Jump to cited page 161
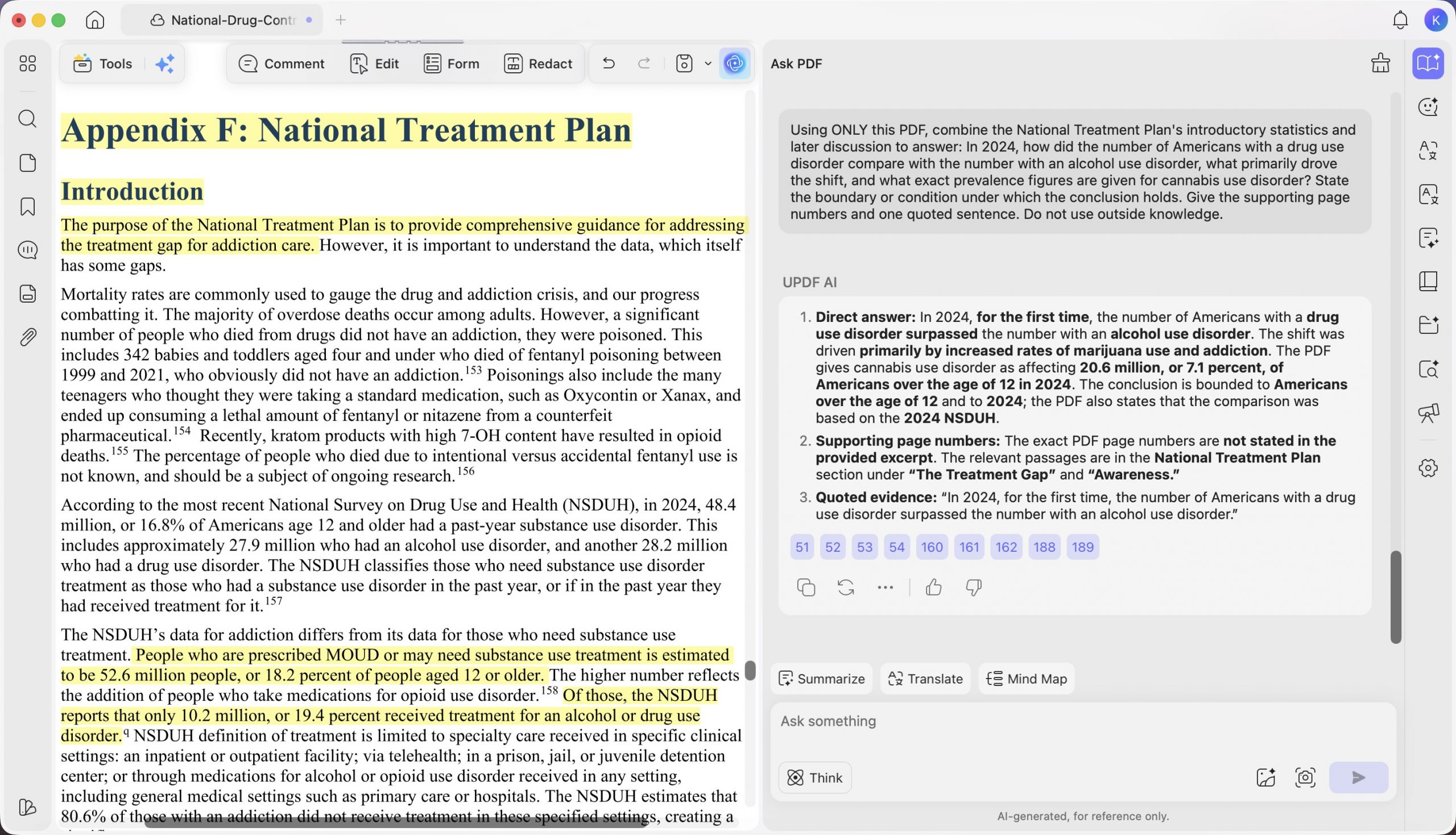Viewport: 1456px width, 835px height. [x=969, y=547]
